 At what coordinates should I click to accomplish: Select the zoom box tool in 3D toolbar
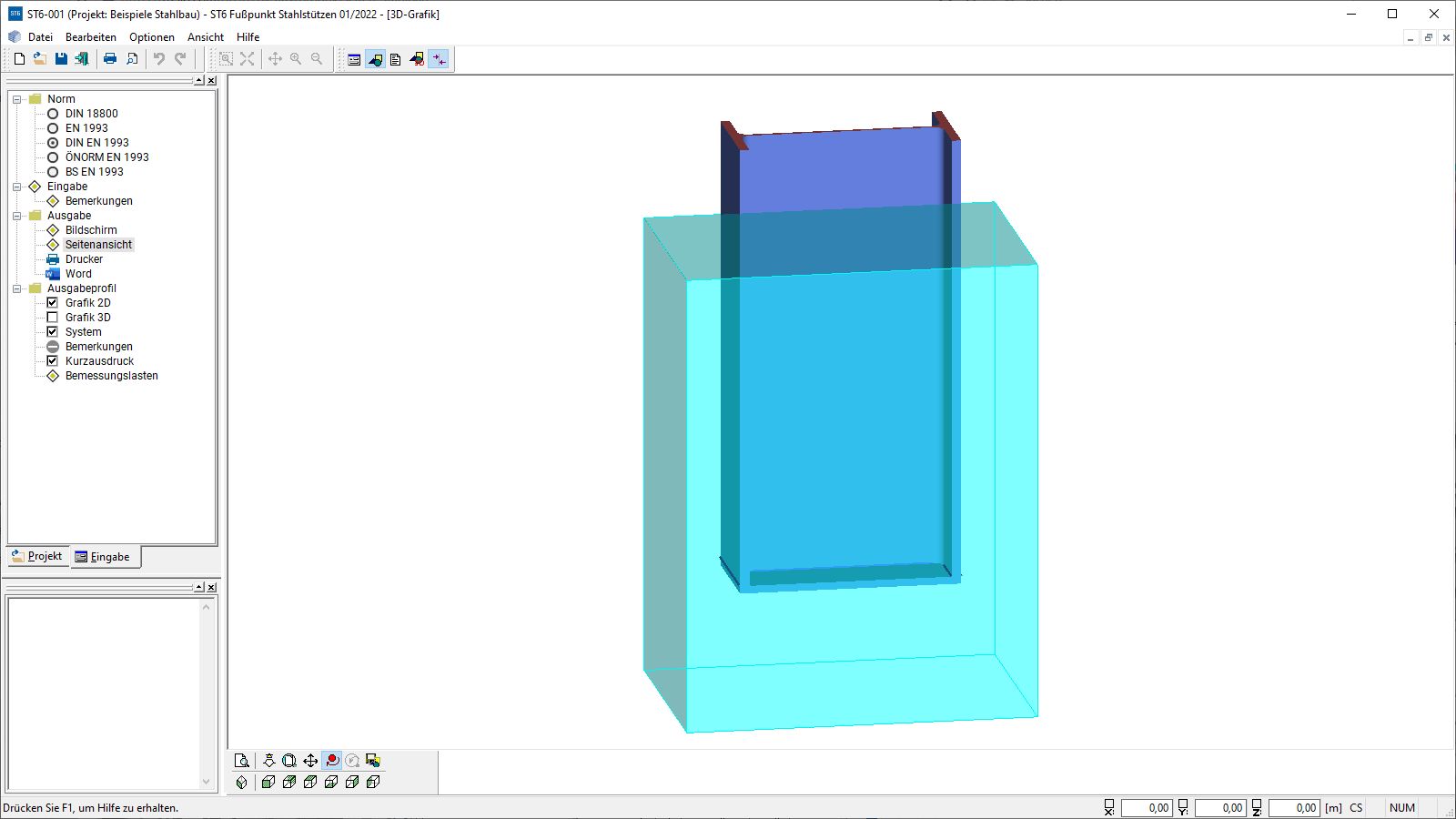[x=289, y=761]
